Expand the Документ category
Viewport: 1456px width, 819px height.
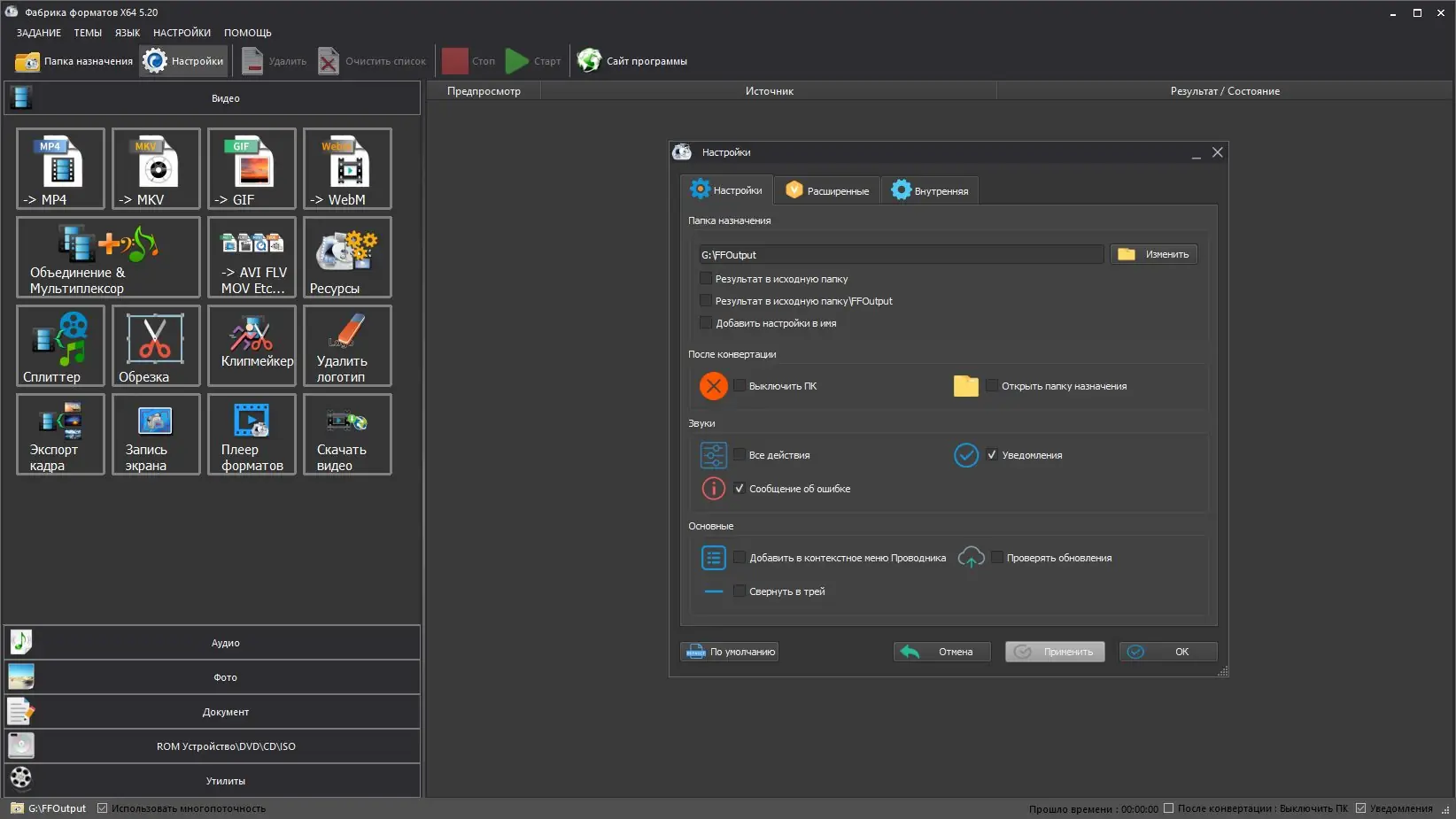(213, 712)
